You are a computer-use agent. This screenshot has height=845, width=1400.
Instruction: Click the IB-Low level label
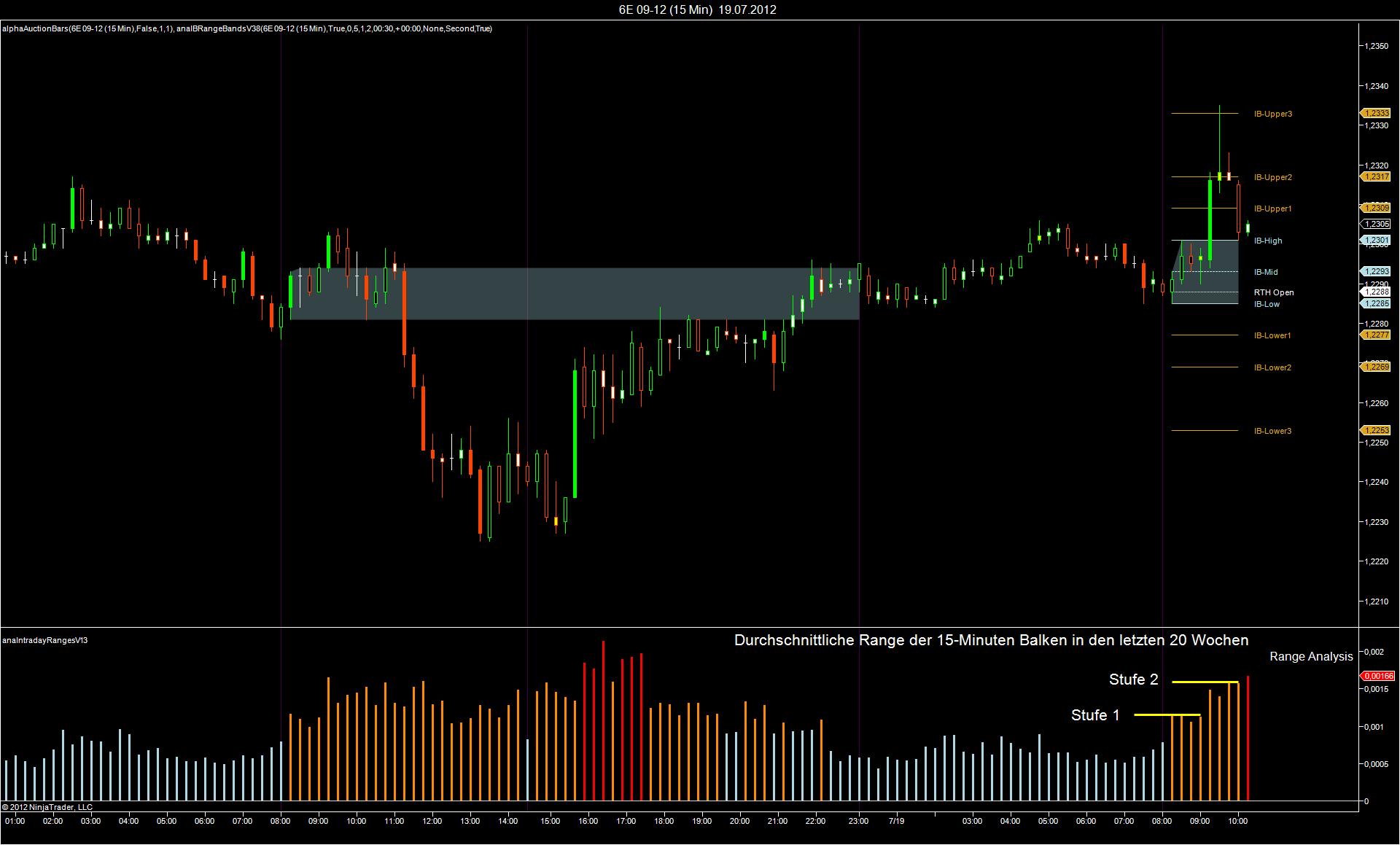click(1267, 304)
